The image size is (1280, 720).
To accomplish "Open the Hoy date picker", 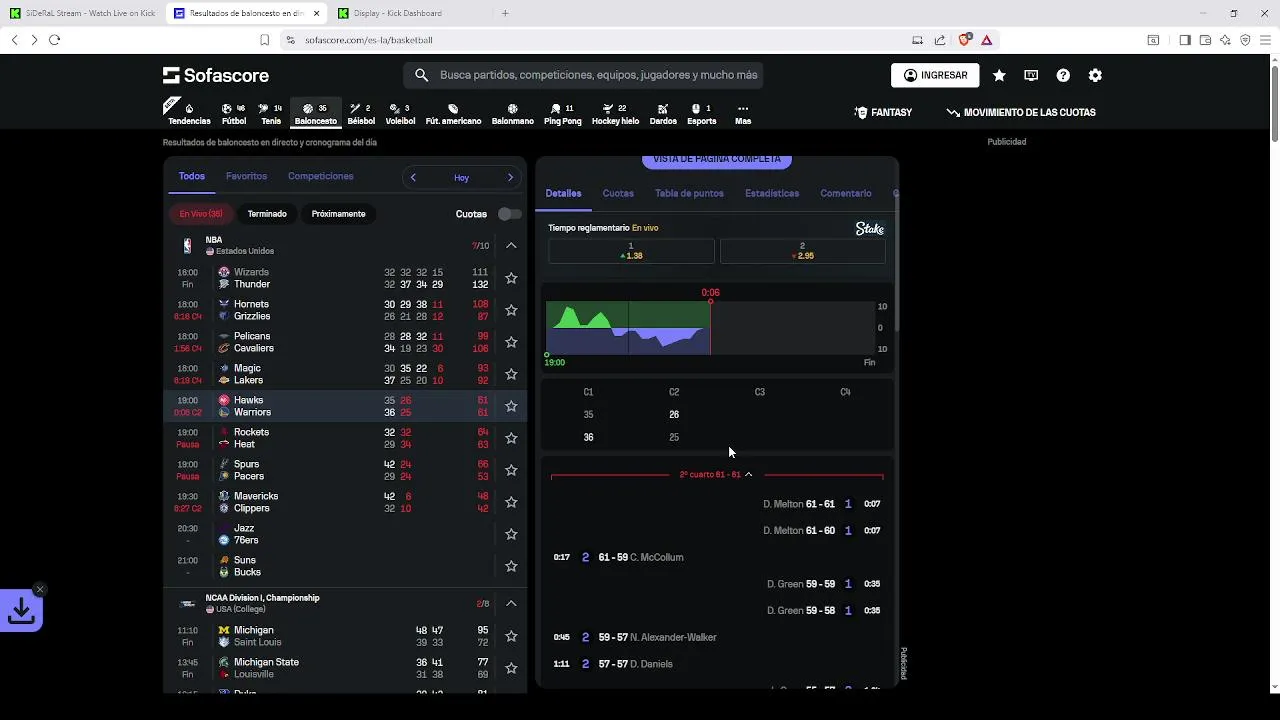I will click(461, 177).
